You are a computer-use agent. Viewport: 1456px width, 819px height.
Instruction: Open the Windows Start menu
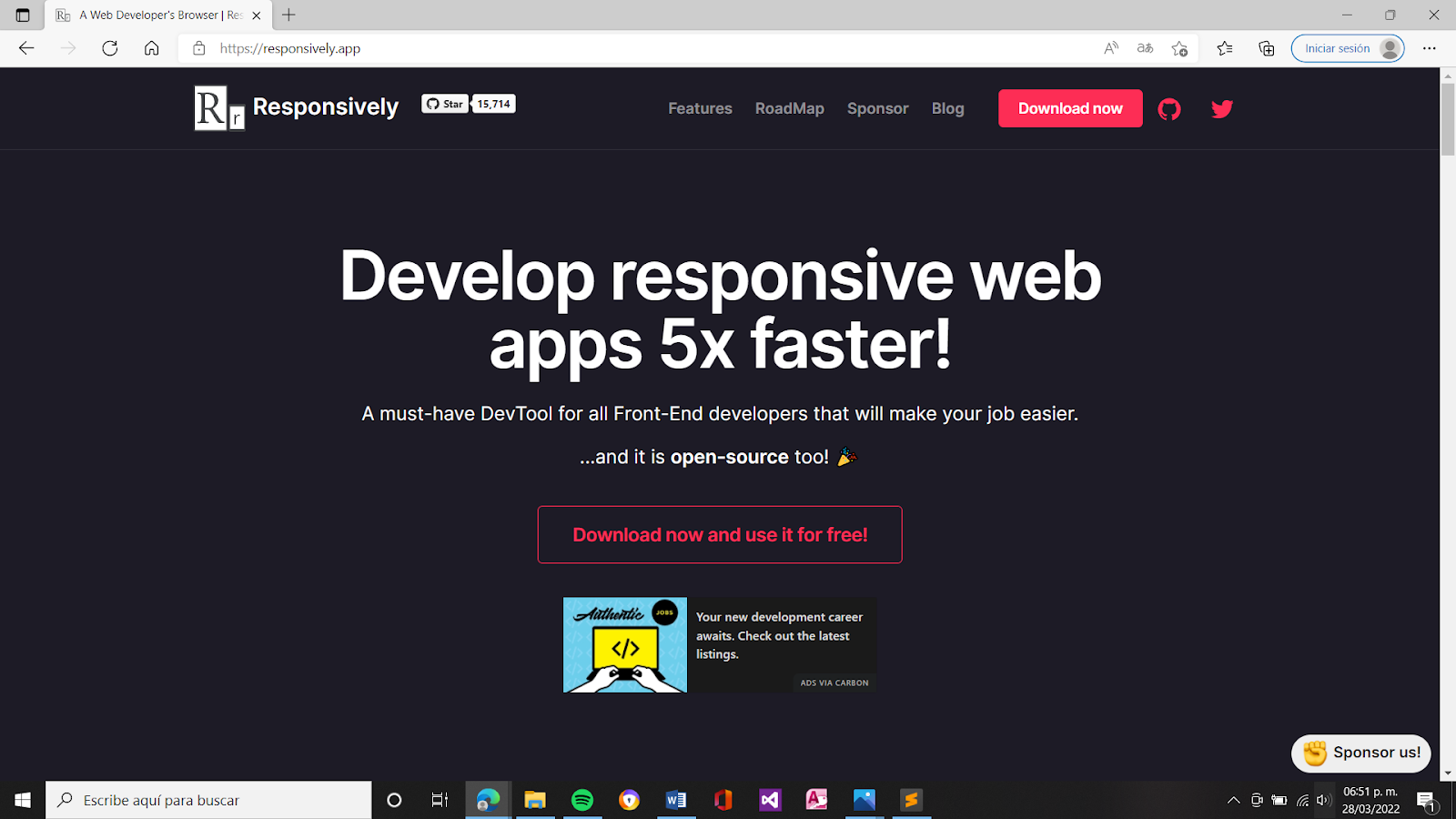(x=23, y=800)
